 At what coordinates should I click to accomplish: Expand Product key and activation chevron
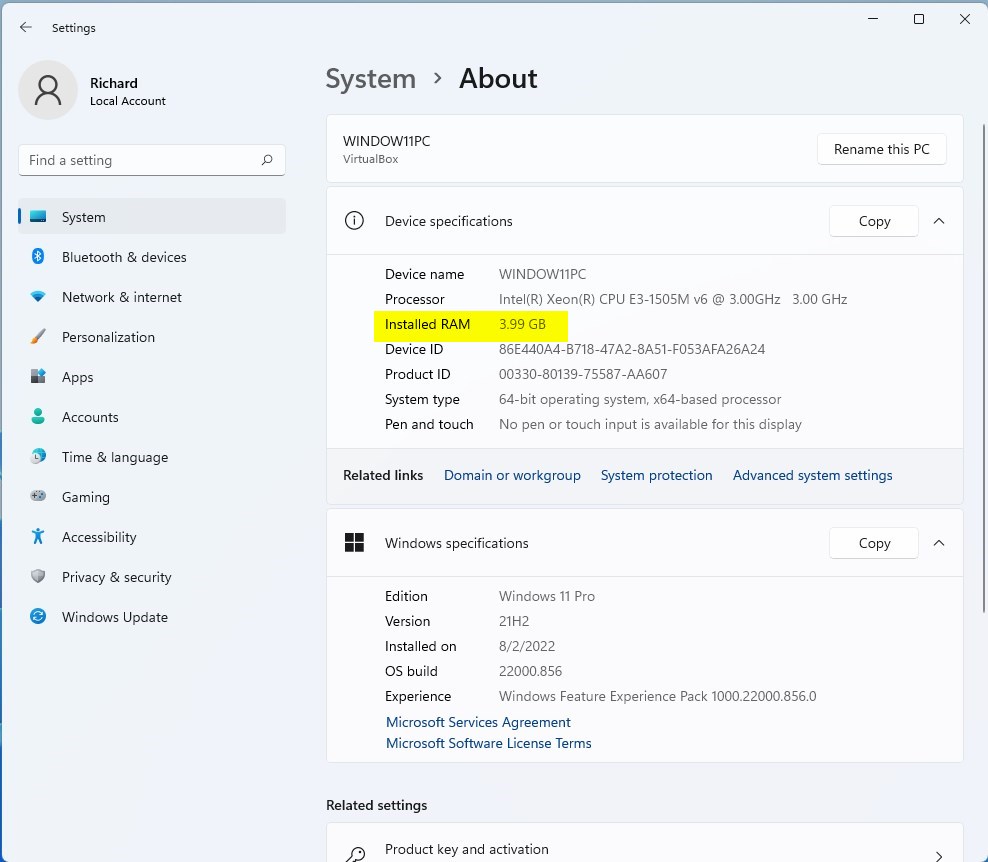(x=938, y=854)
